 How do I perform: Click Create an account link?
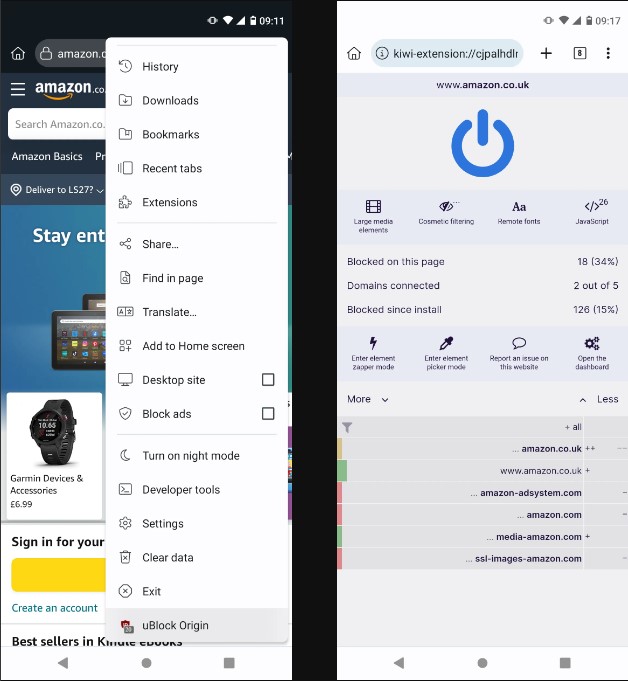pos(55,608)
